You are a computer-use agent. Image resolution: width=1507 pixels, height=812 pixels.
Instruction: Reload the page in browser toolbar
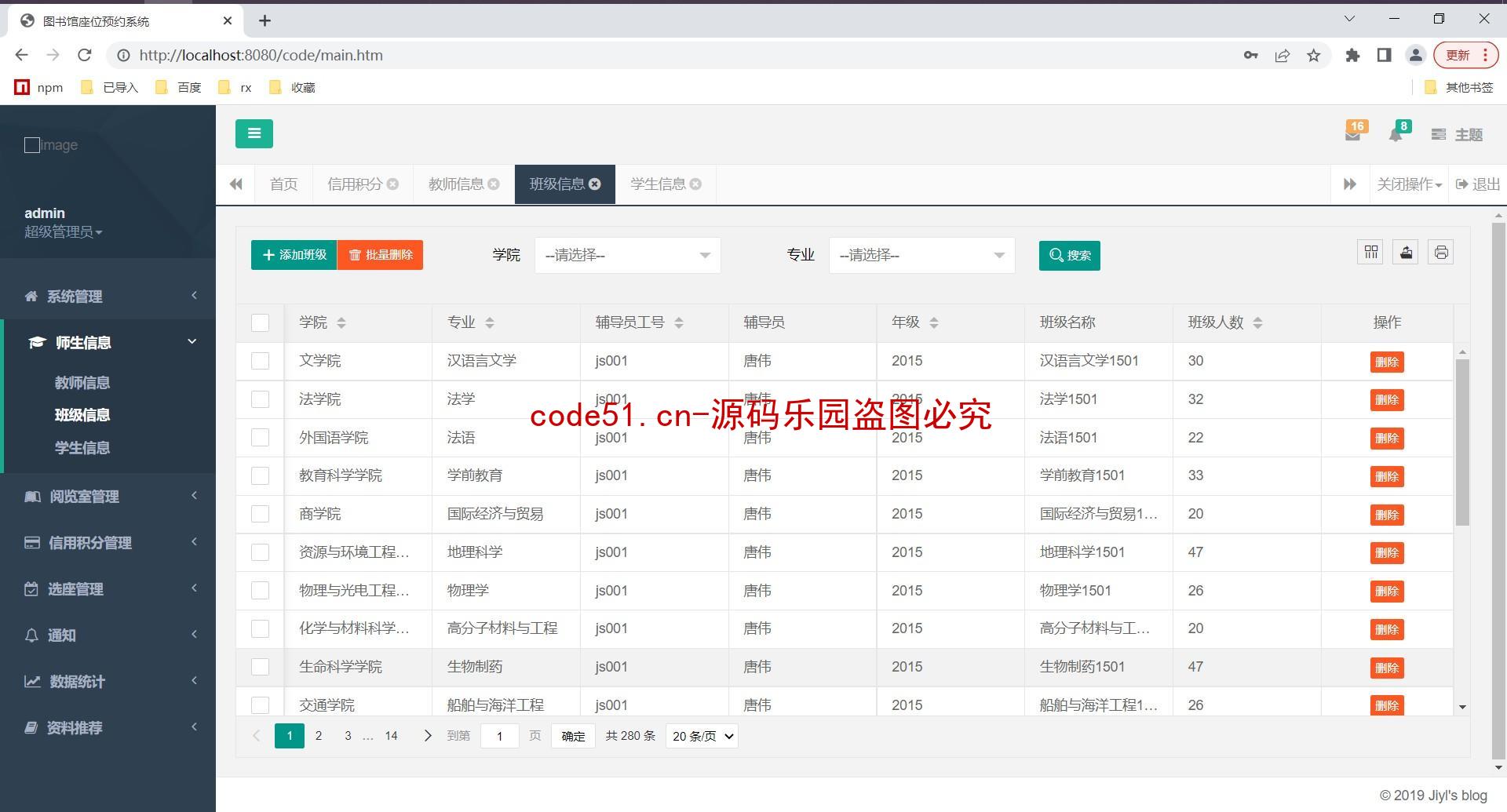[x=85, y=55]
